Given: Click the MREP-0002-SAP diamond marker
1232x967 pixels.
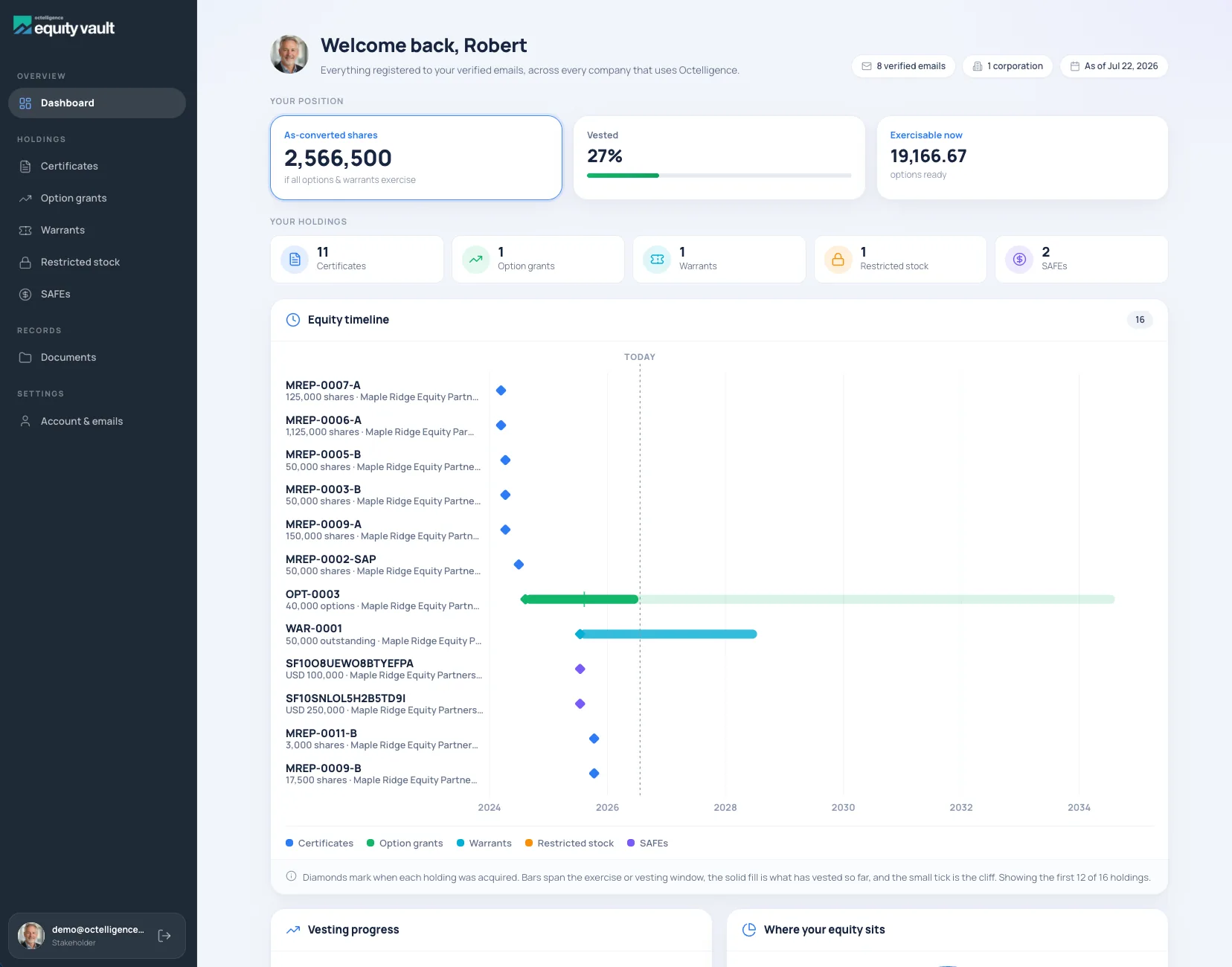Looking at the screenshot, I should [519, 565].
